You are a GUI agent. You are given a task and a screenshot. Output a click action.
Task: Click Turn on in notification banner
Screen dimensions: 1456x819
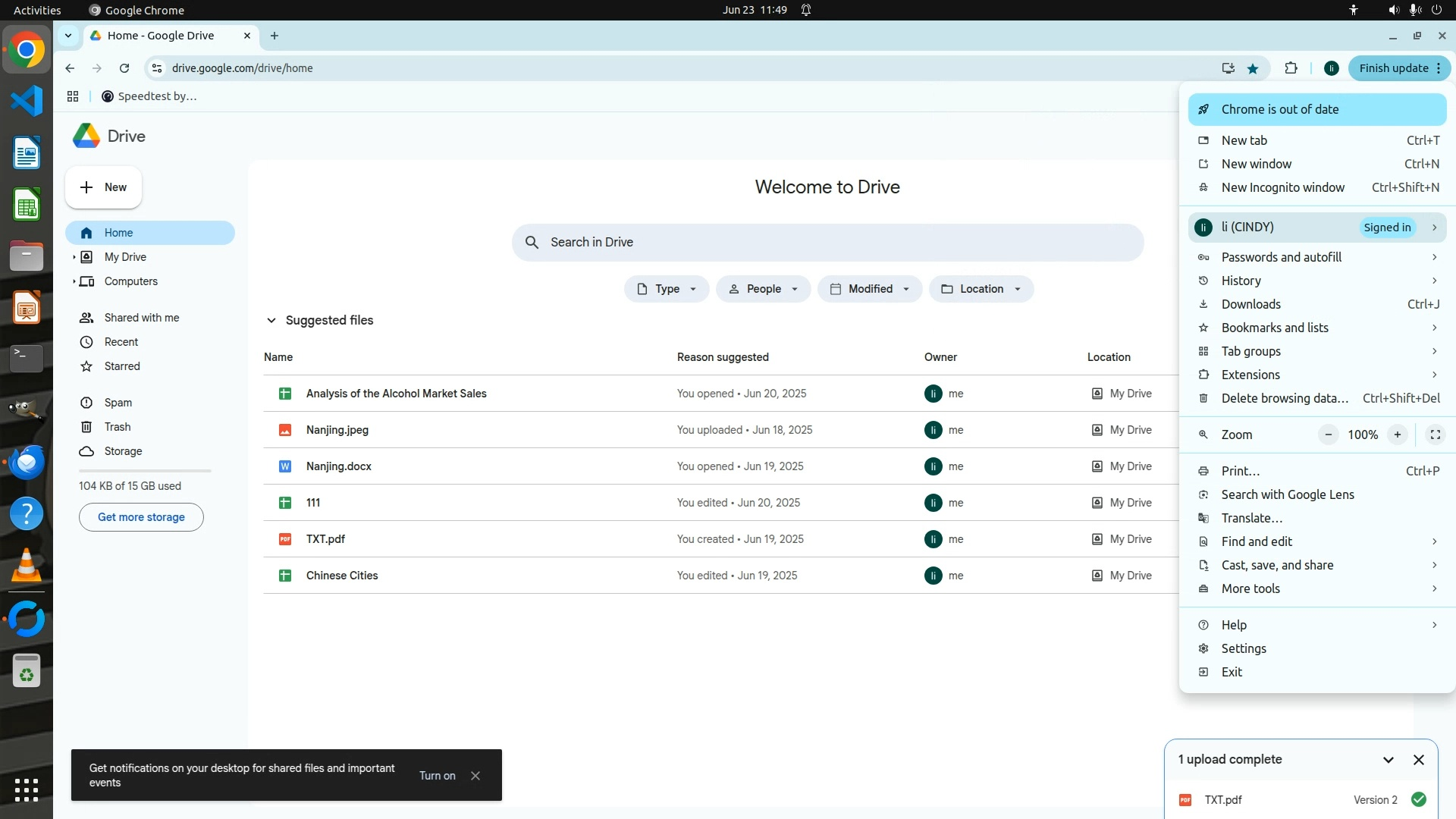pos(437,775)
